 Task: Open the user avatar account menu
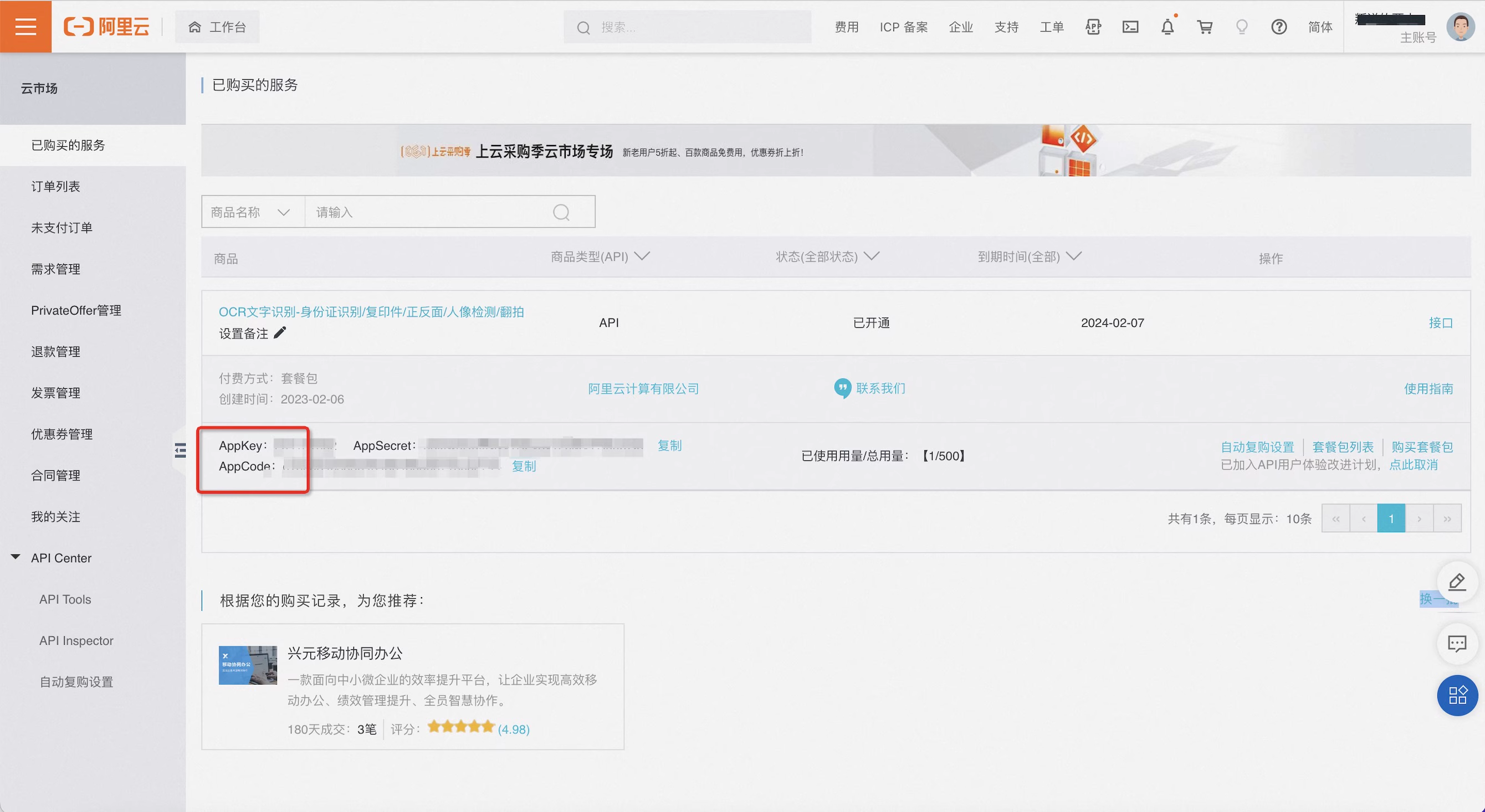point(1460,27)
